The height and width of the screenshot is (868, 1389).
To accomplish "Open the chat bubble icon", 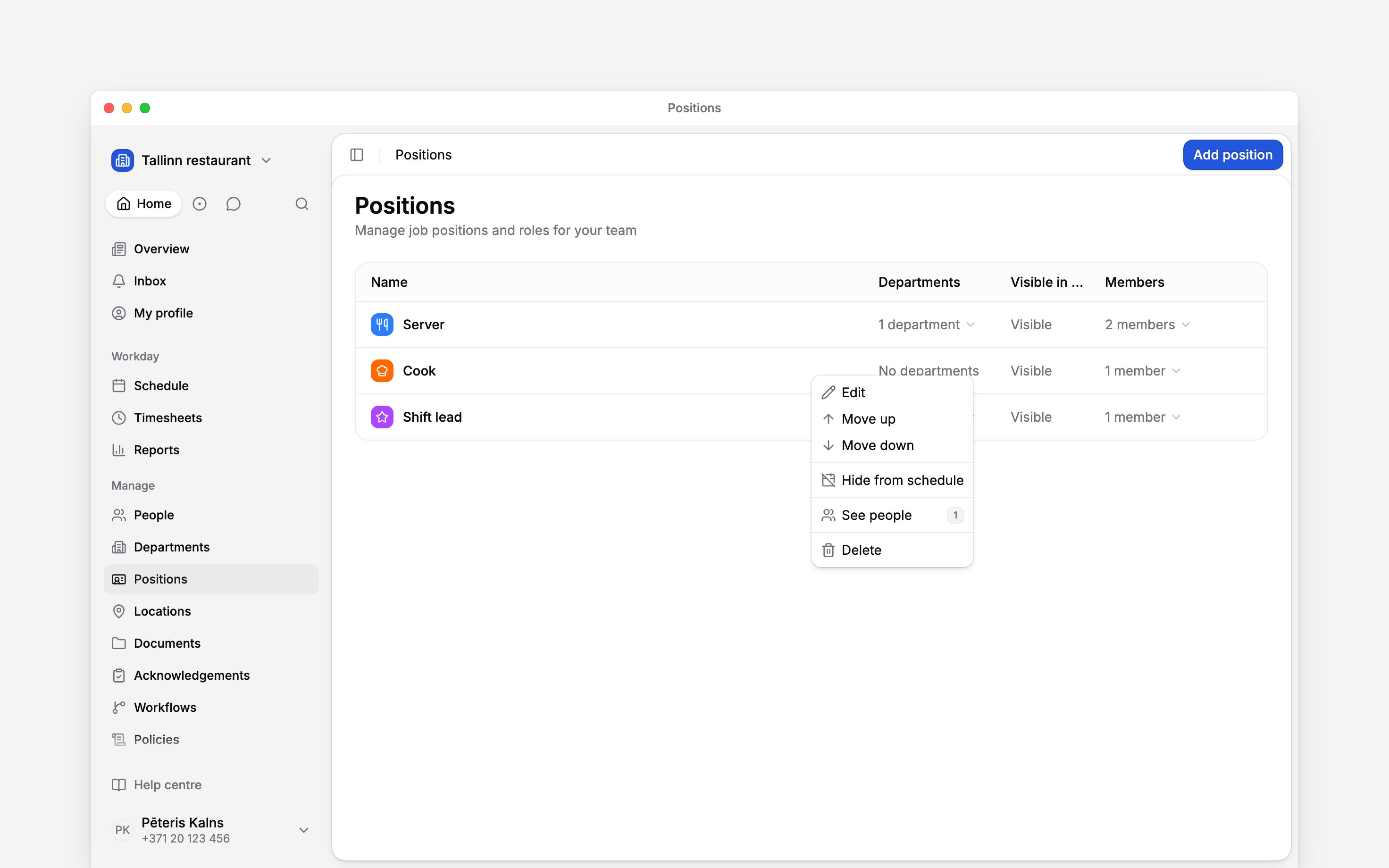I will point(233,204).
